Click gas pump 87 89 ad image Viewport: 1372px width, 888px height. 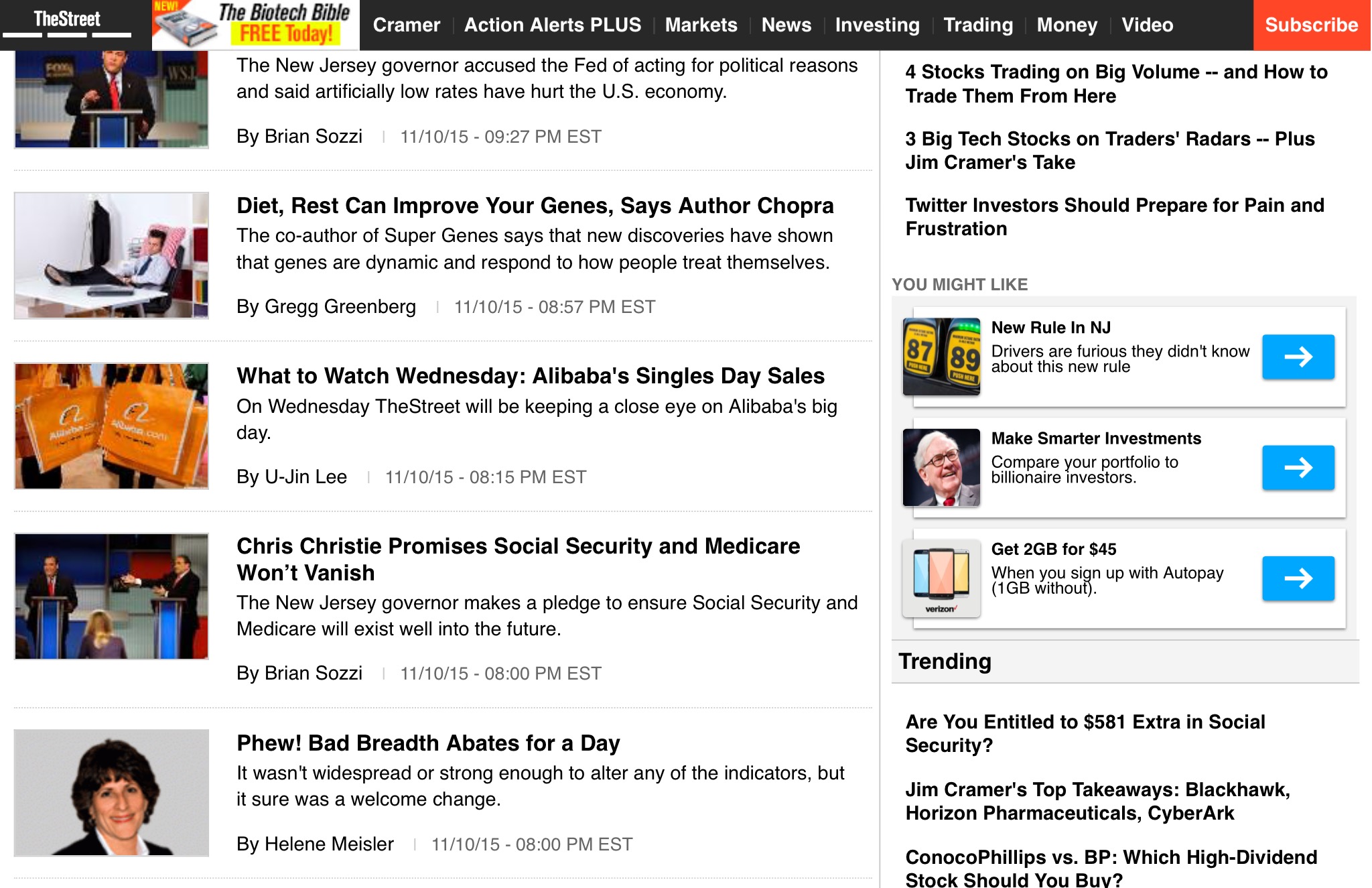pos(941,357)
